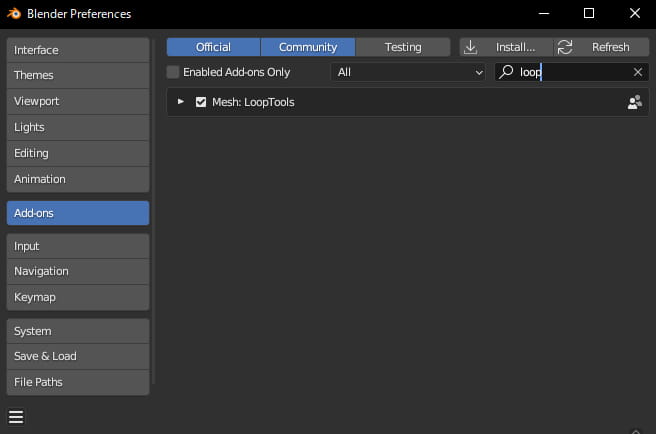Viewport: 656px width, 434px height.
Task: Enable the Testing add-ons filter
Action: coord(403,47)
